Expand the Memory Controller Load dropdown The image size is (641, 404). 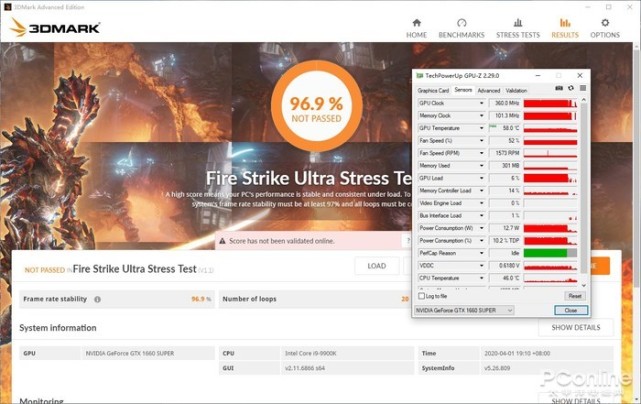(x=481, y=191)
